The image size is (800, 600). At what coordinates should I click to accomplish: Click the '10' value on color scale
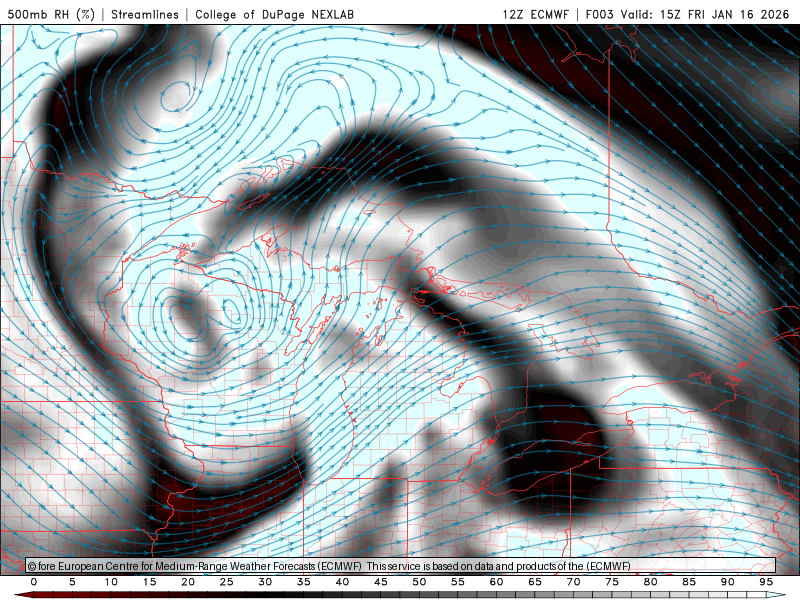[111, 582]
